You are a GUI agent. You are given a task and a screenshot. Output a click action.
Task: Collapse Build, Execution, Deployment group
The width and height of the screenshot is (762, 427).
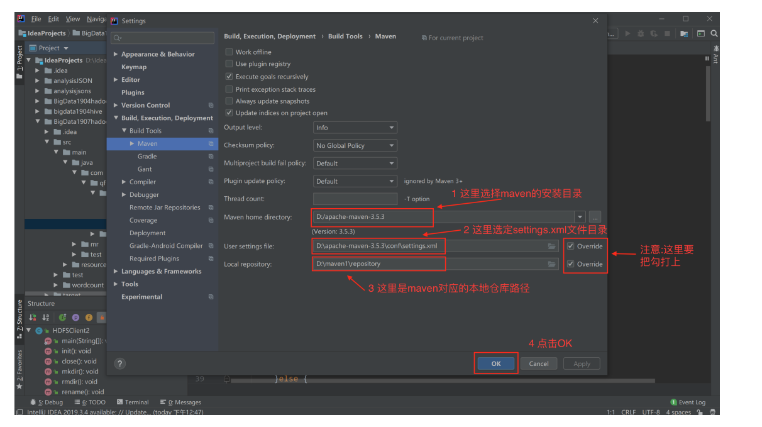[x=116, y=118]
